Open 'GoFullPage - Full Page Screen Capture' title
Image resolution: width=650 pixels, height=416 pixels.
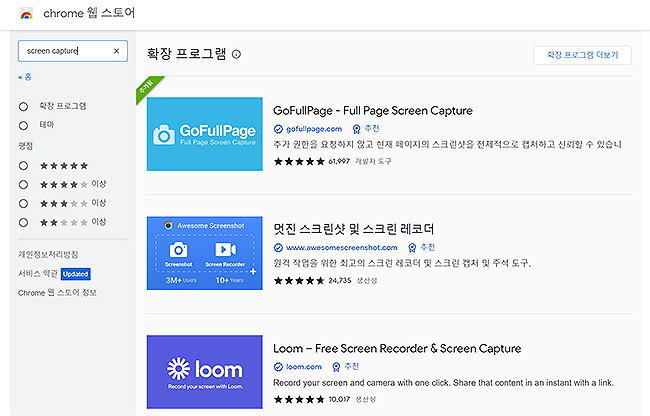coord(373,111)
